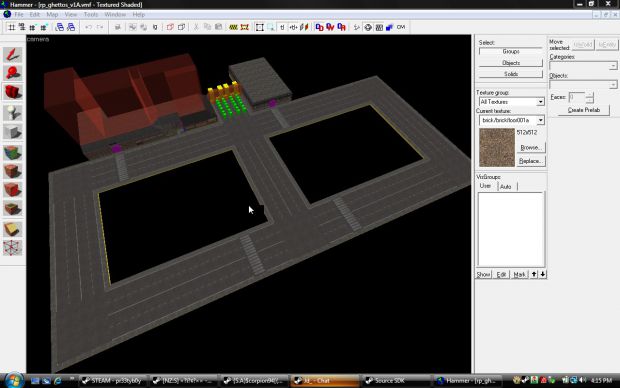The width and height of the screenshot is (620, 388).
Task: Select the Block tool (gray cube)
Action: click(x=13, y=132)
